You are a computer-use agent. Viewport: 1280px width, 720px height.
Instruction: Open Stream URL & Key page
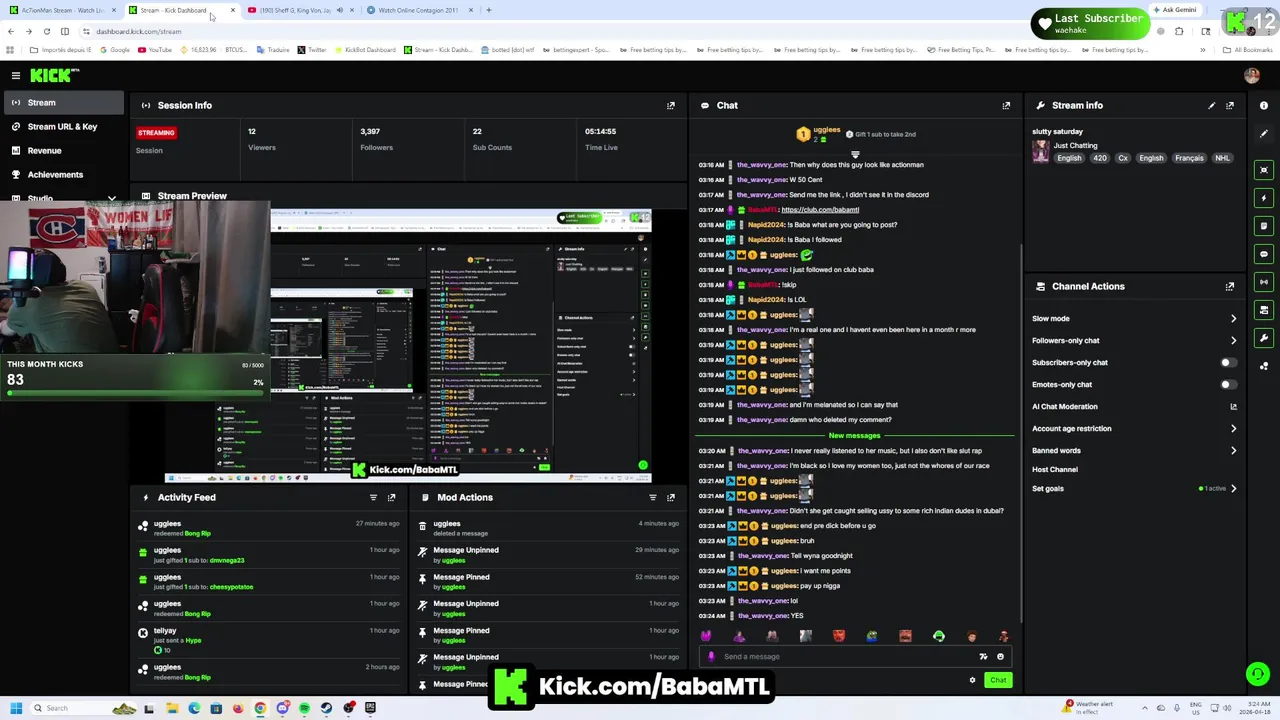(x=62, y=127)
